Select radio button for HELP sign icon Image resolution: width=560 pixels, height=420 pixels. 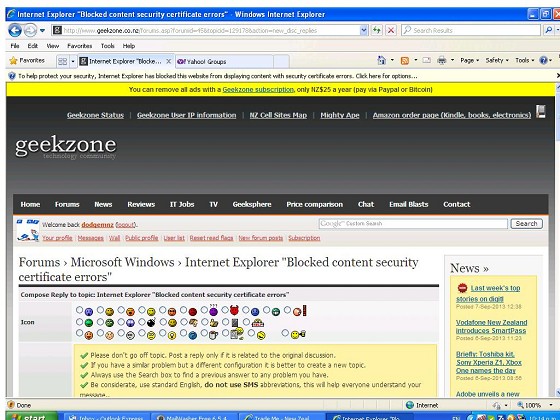coord(246,322)
